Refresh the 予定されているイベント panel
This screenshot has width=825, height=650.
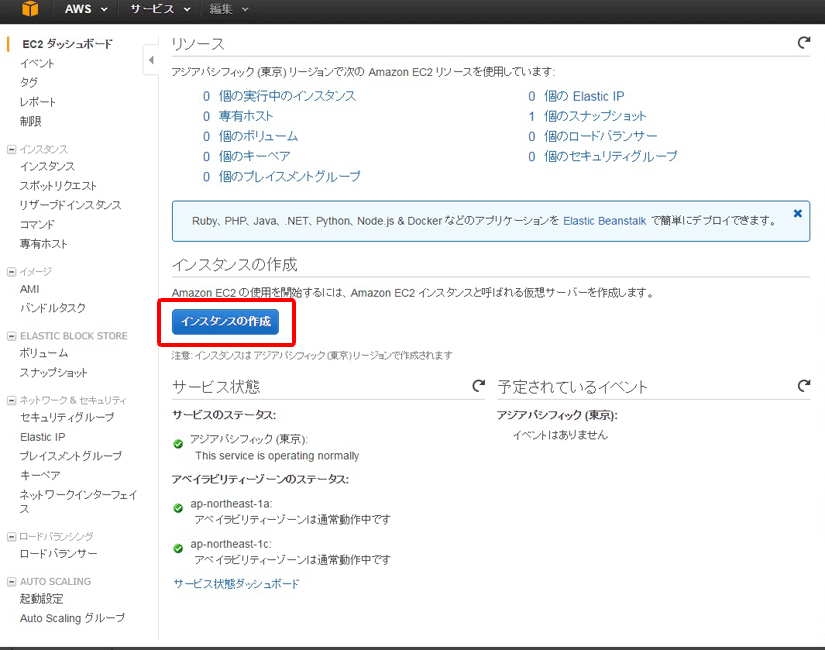(803, 386)
